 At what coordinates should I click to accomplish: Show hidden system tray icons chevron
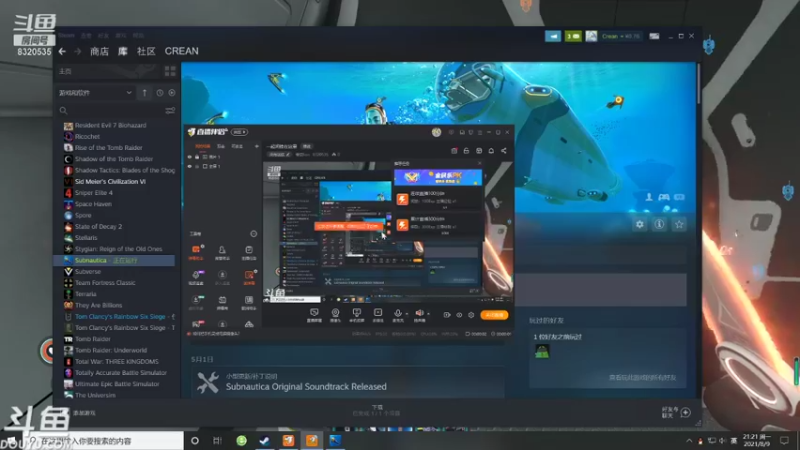[689, 440]
